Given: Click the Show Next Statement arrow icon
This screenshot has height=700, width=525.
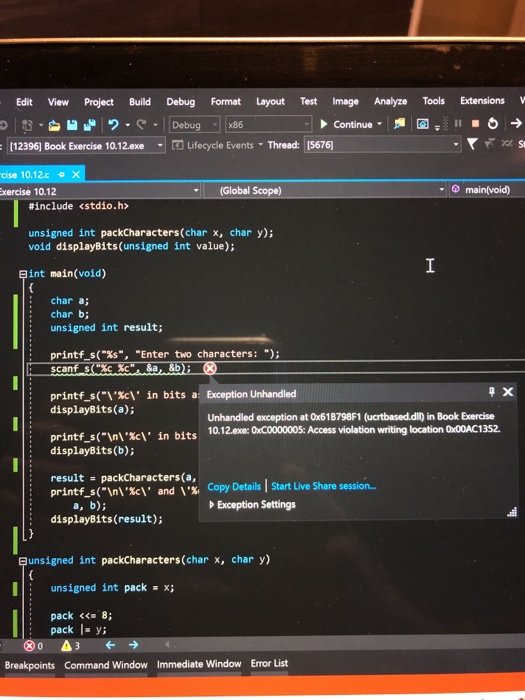Looking at the screenshot, I should point(516,123).
